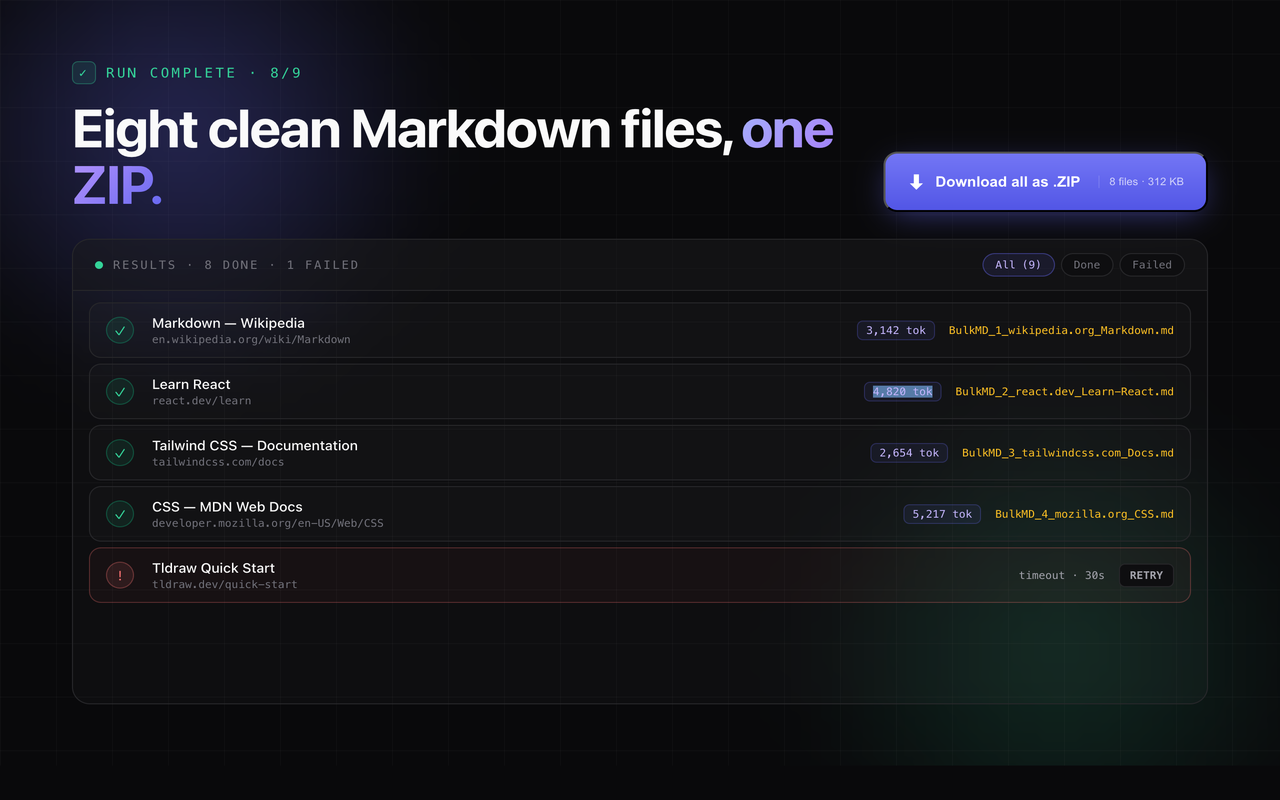
Task: Open BulkMD_3_tailwindcss.com_Docs.md file link
Action: (1068, 453)
